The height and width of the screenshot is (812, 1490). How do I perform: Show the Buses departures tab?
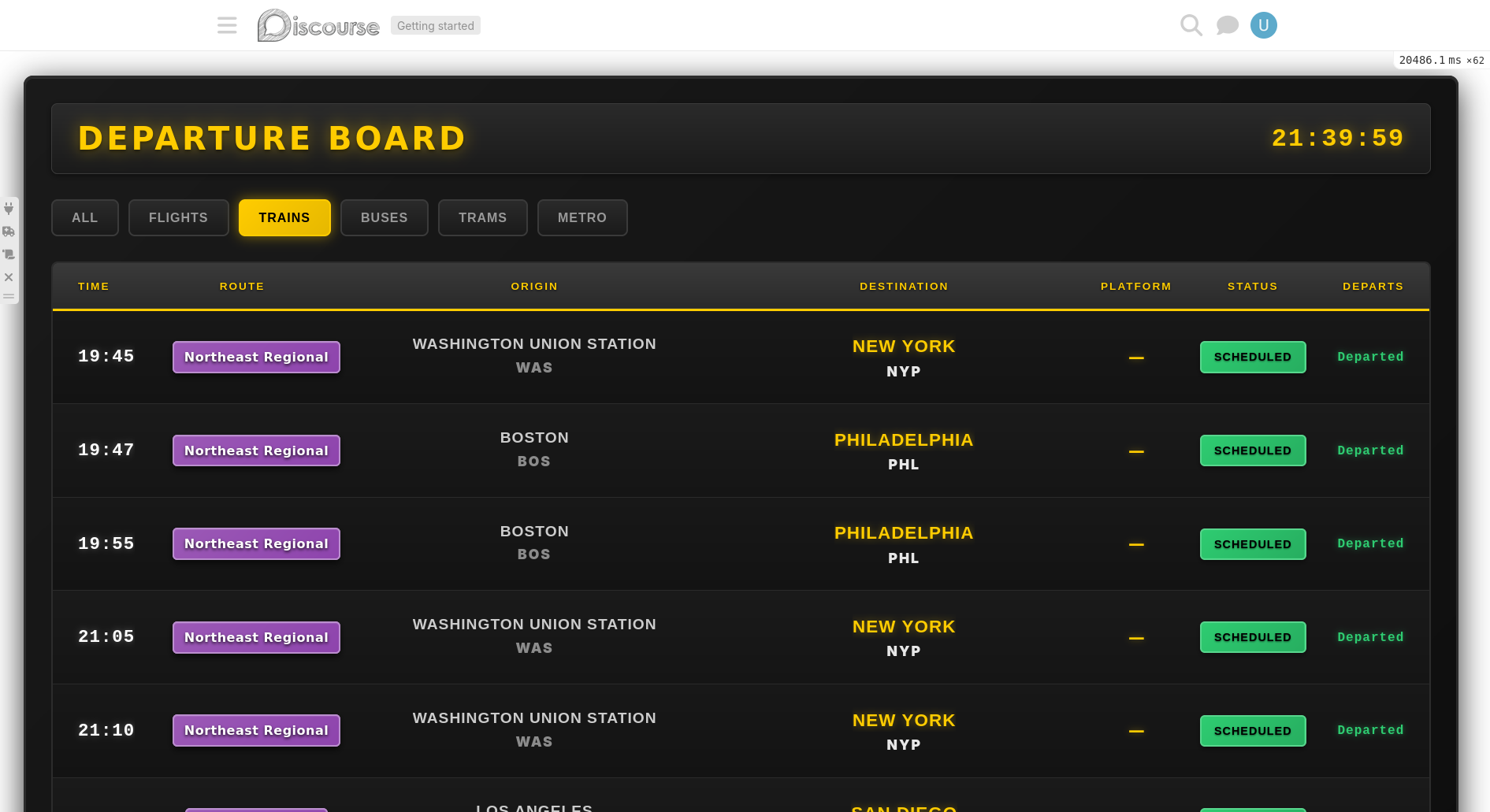tap(384, 217)
